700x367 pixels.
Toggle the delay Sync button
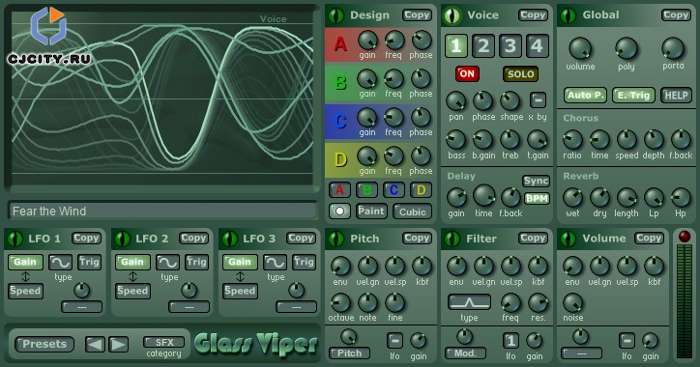click(x=536, y=181)
